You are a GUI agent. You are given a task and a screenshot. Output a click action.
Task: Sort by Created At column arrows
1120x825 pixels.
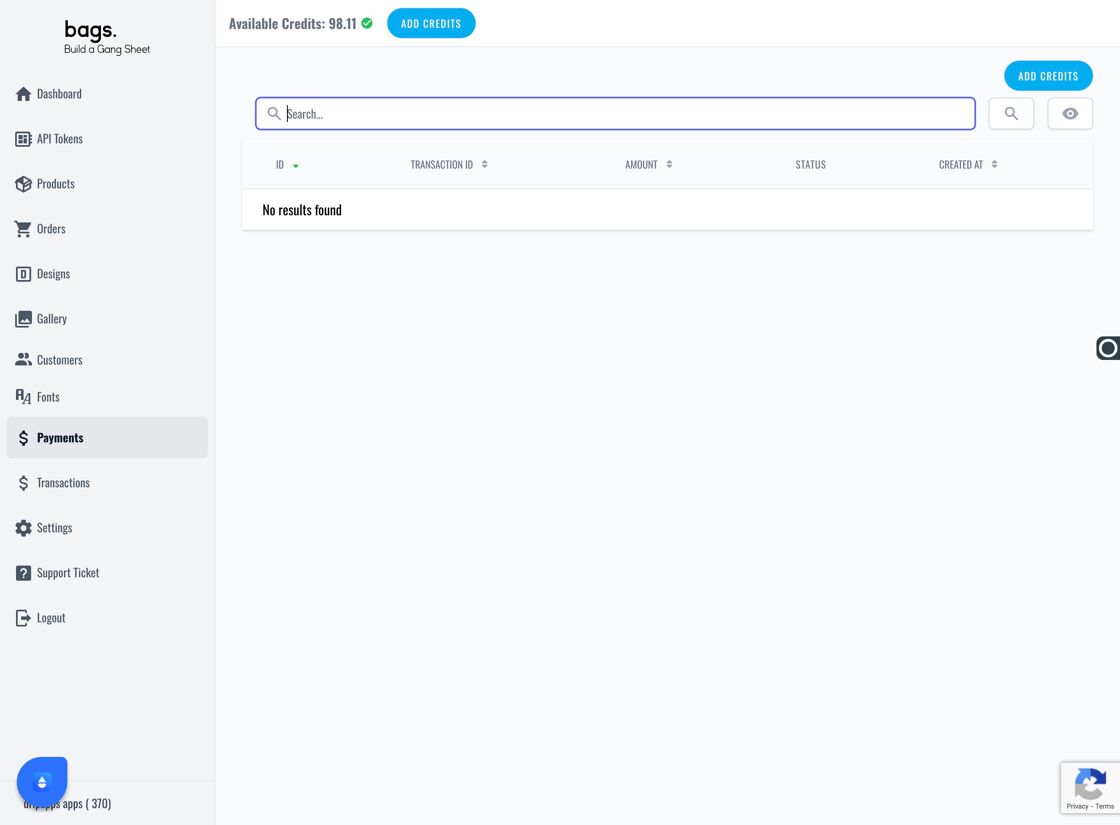tap(994, 164)
